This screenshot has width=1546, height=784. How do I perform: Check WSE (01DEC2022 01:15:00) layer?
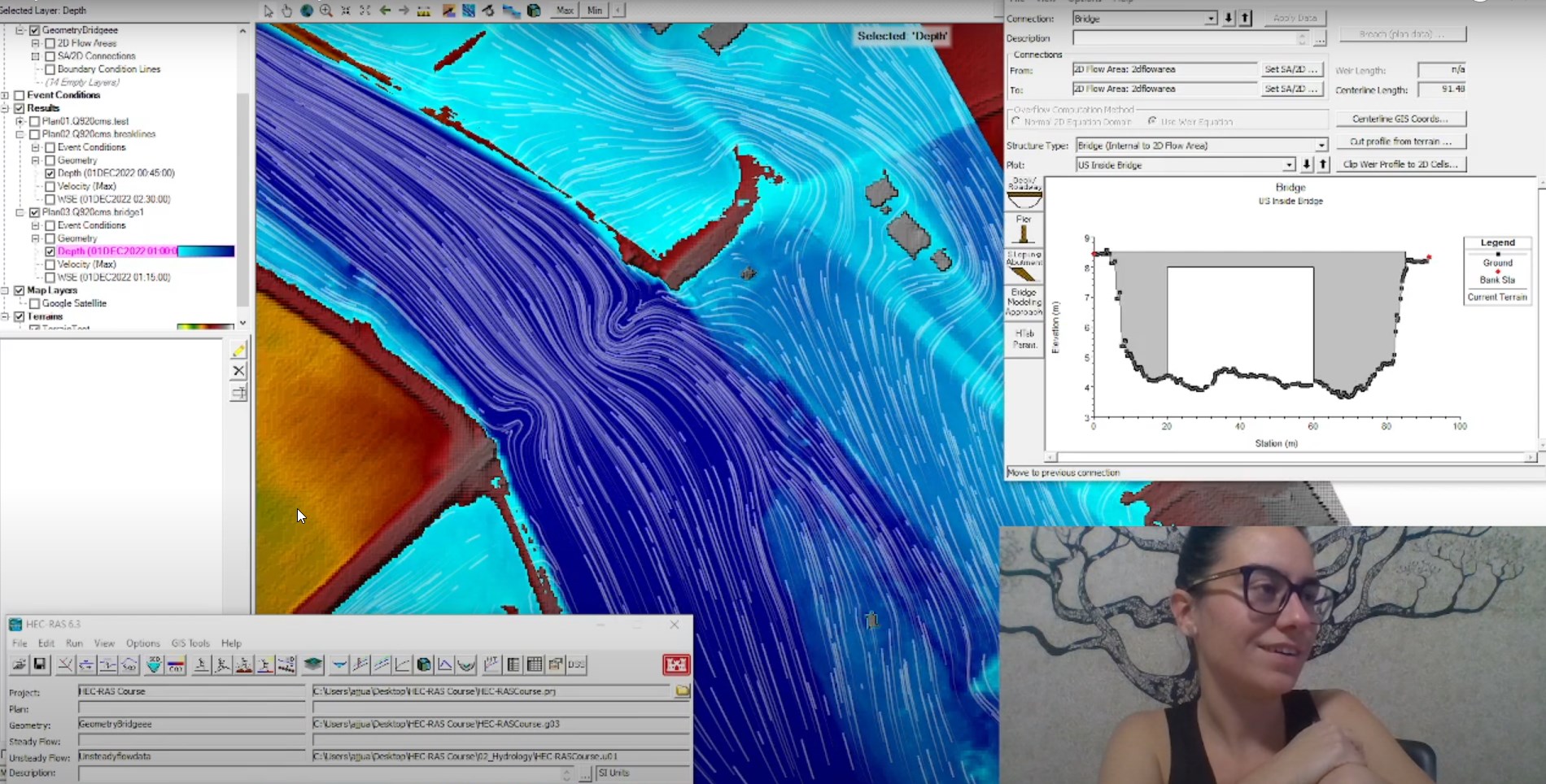[50, 277]
